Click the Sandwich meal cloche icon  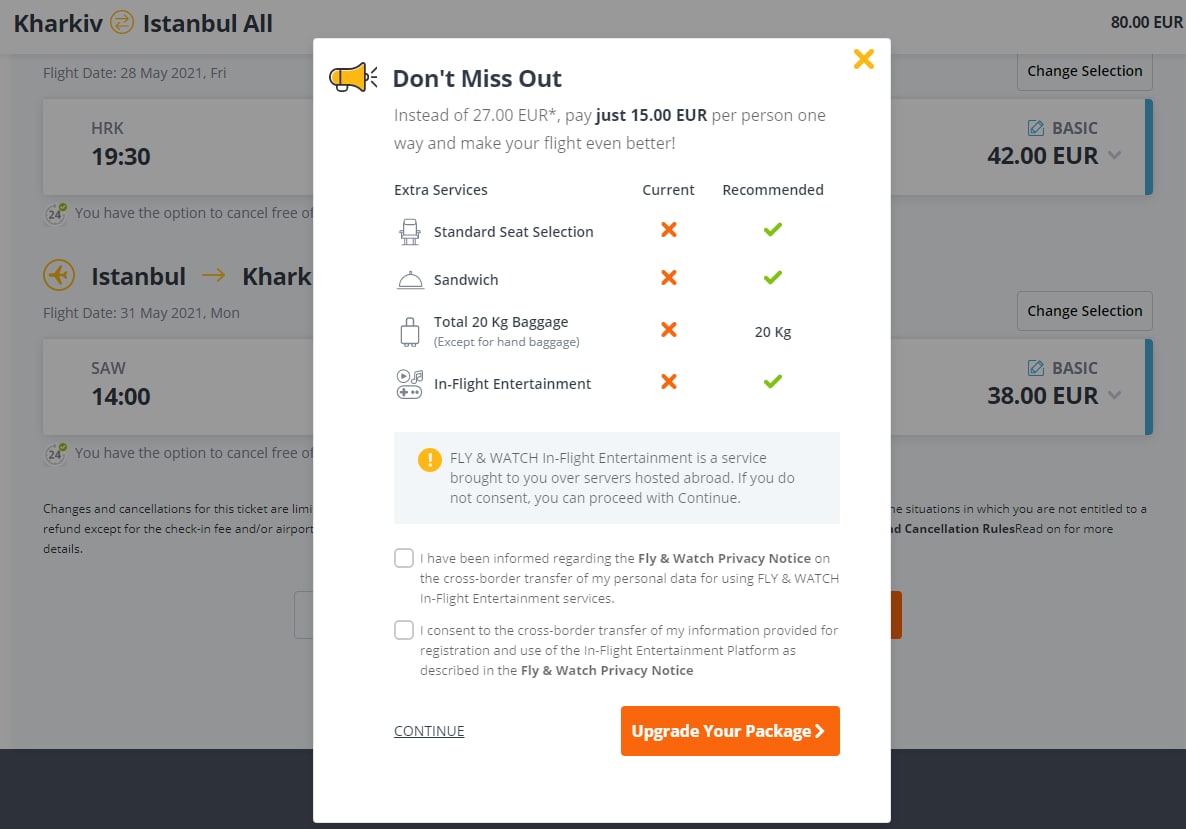410,280
